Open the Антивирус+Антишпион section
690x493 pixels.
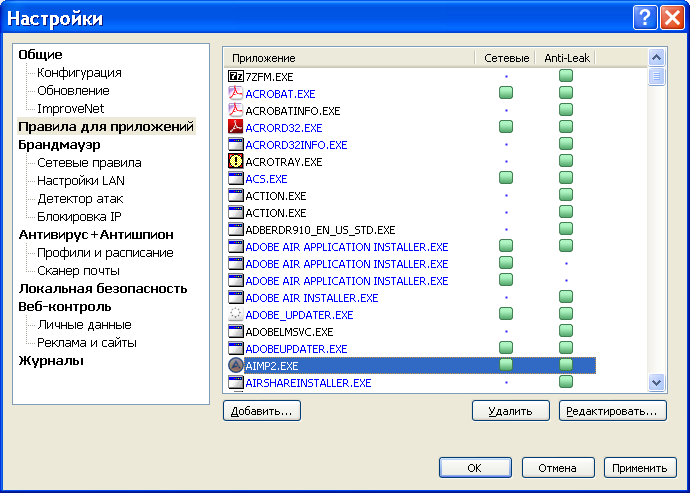(96, 235)
